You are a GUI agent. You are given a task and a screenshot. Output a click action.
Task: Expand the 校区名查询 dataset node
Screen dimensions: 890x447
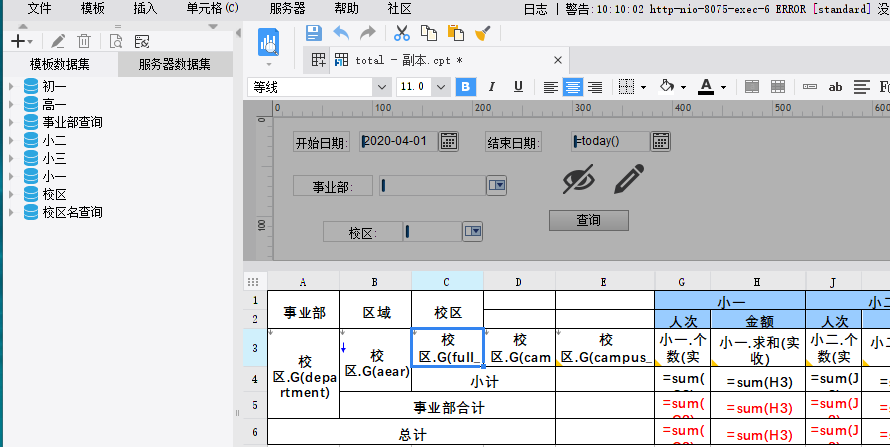point(11,212)
